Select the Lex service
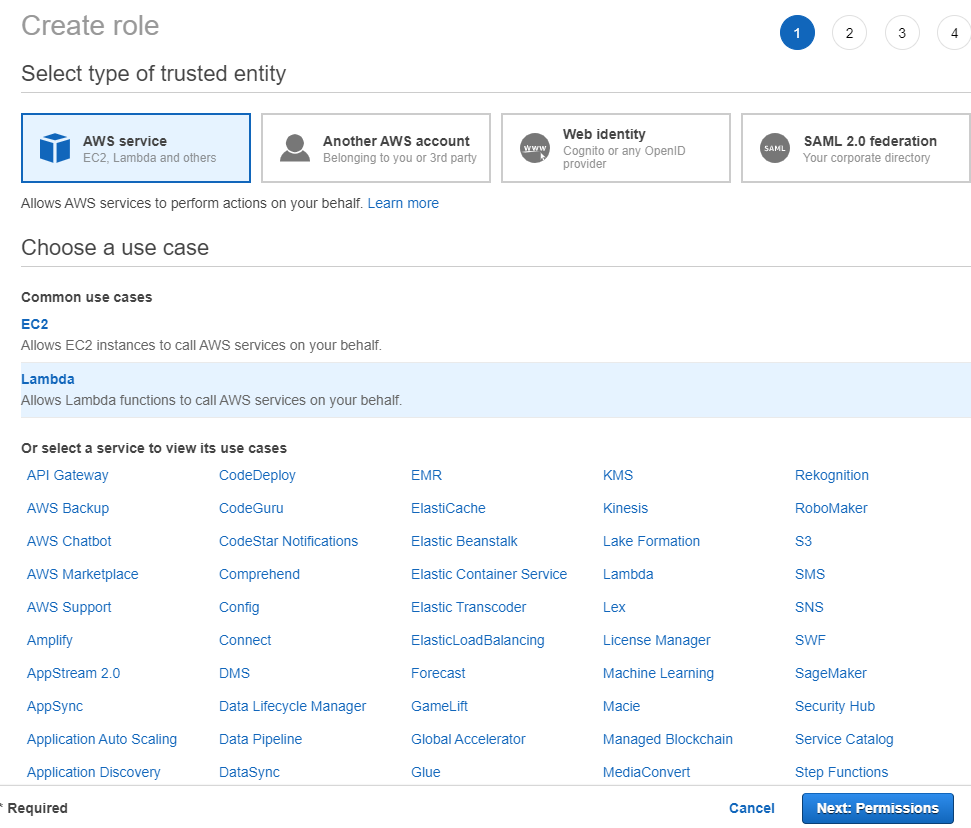 (x=614, y=607)
